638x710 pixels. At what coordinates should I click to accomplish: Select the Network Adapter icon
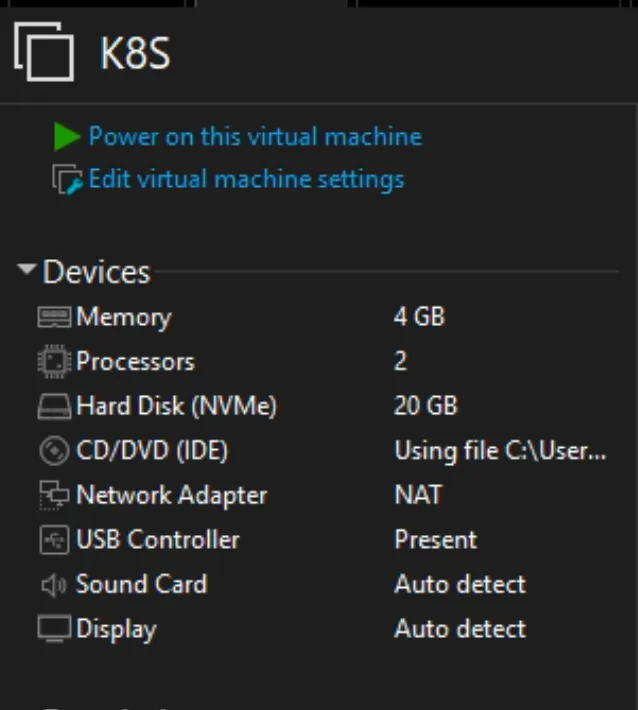point(54,495)
